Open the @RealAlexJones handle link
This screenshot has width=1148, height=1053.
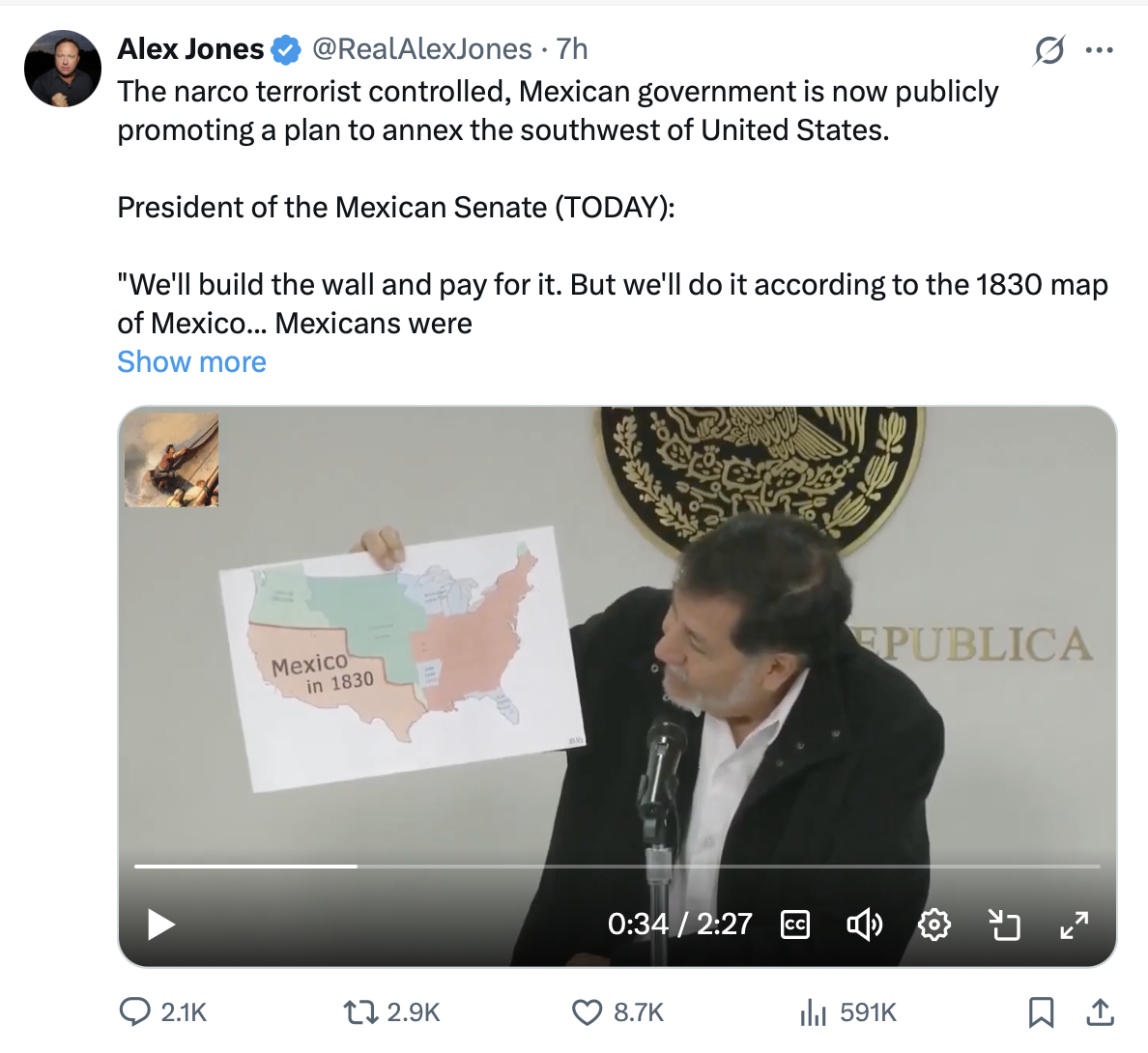(x=422, y=49)
